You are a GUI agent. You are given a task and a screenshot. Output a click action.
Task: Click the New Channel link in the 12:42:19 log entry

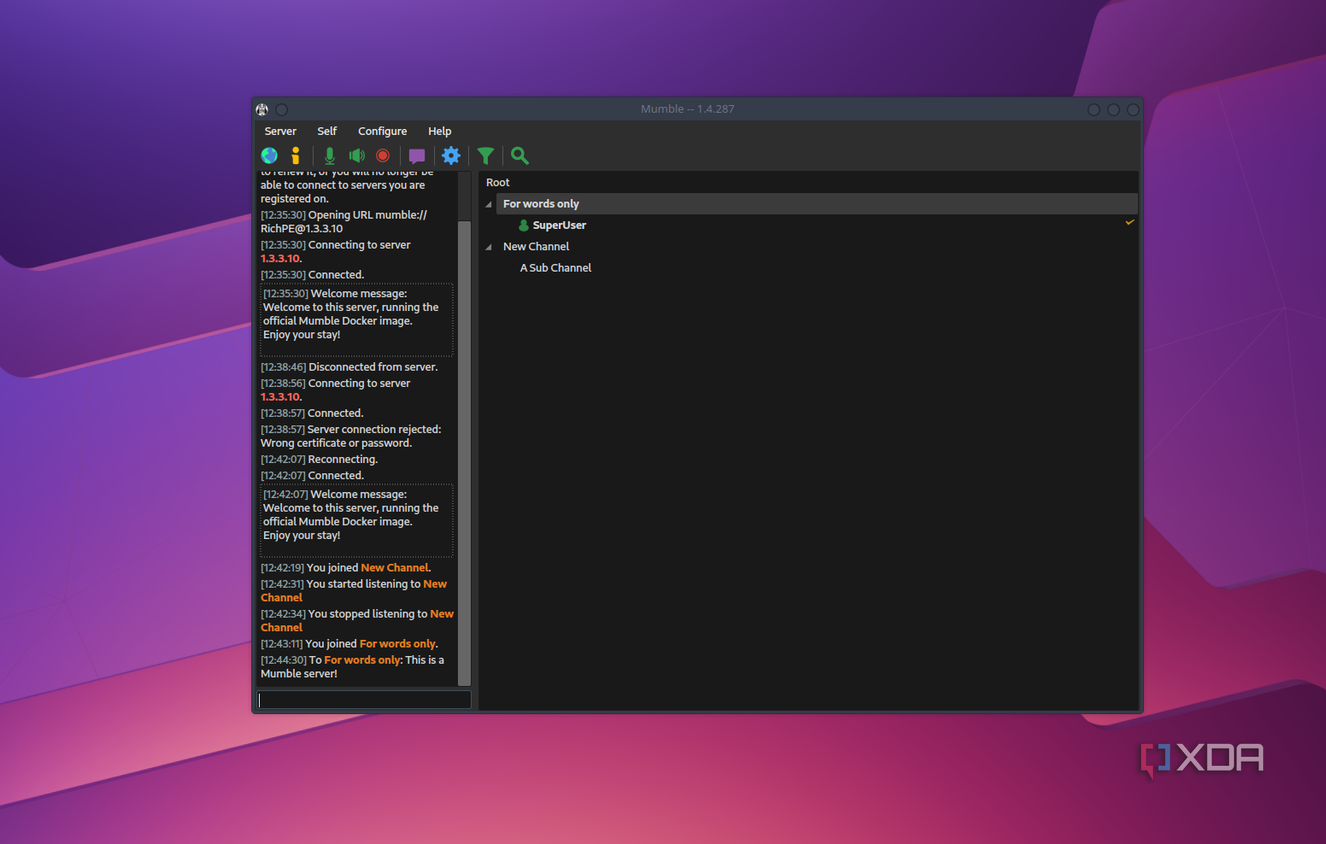[394, 568]
